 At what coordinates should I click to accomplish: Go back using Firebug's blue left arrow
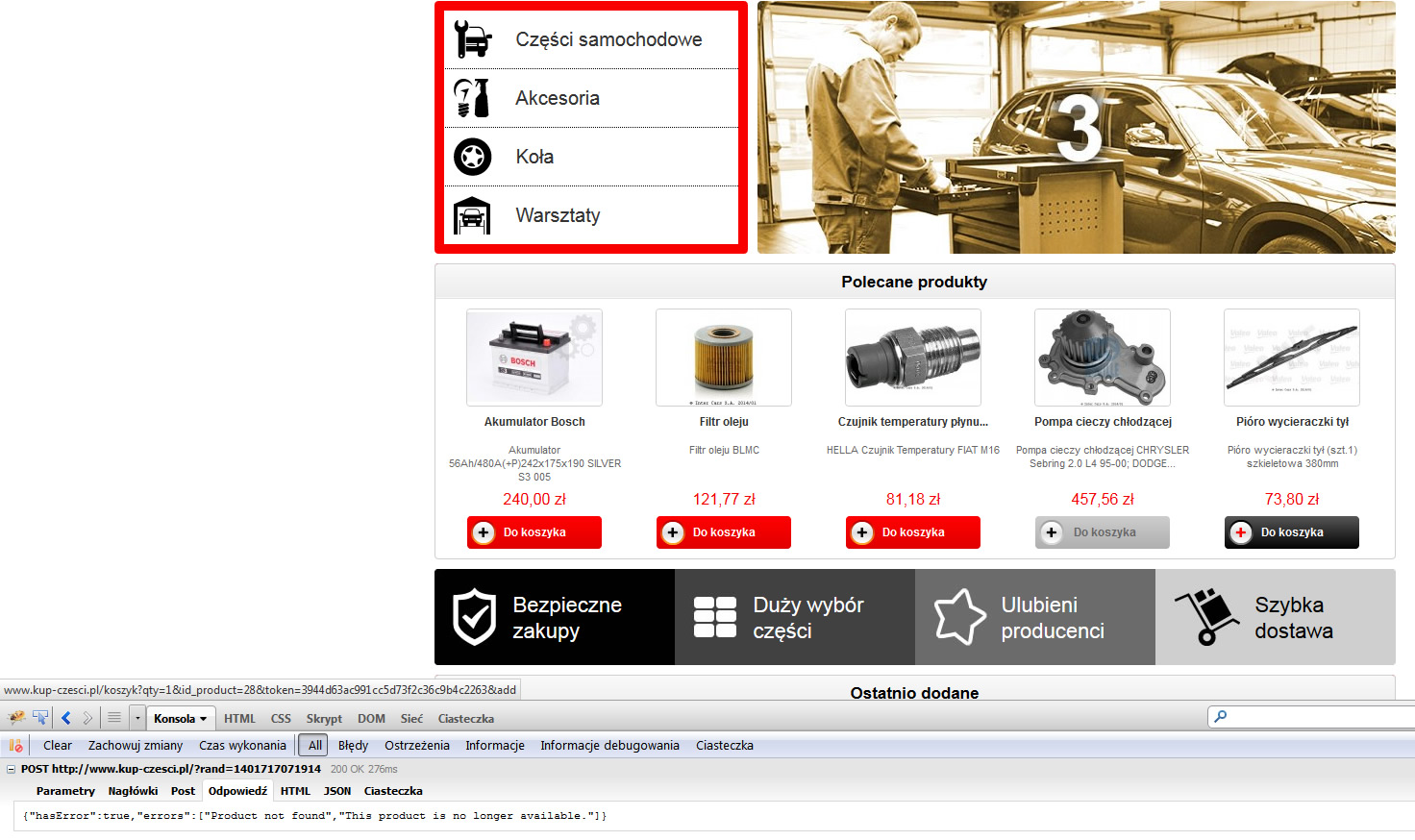point(66,718)
